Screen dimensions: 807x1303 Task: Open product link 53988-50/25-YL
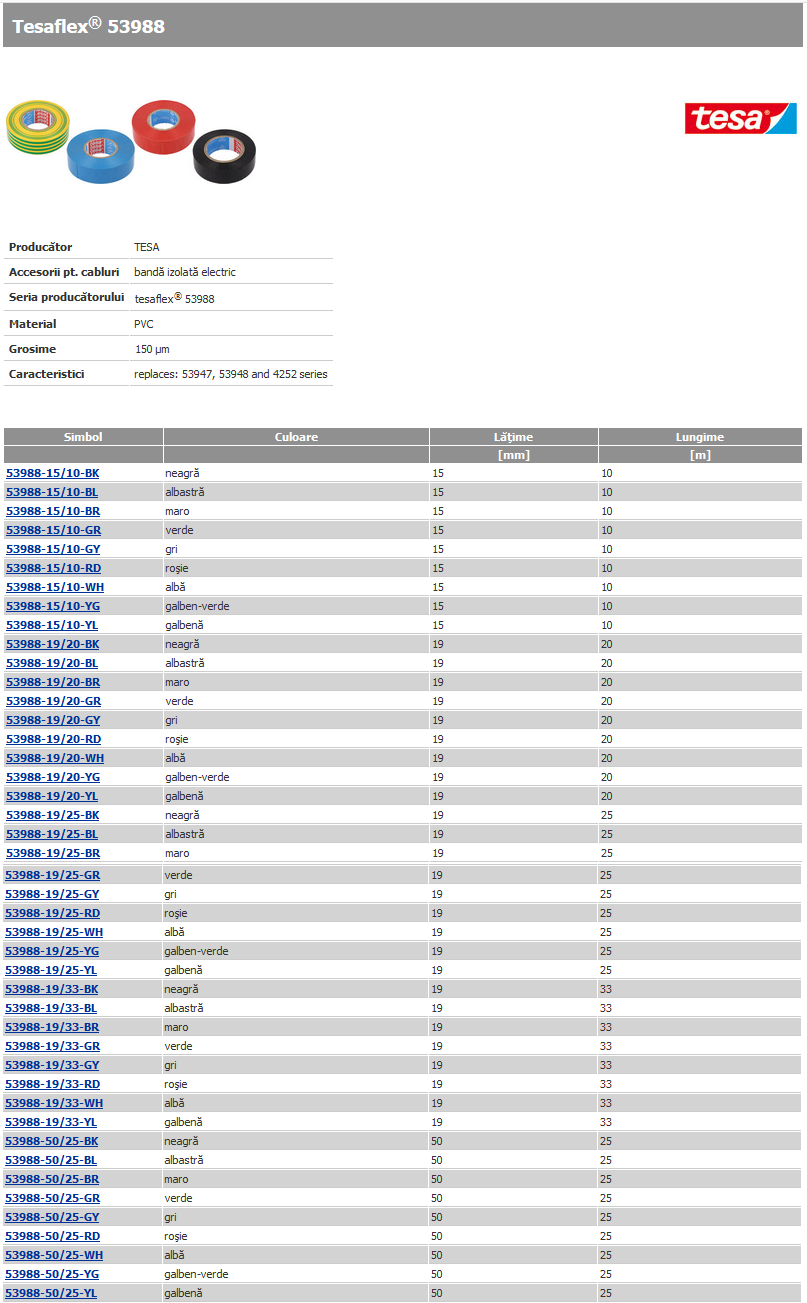(x=52, y=1293)
